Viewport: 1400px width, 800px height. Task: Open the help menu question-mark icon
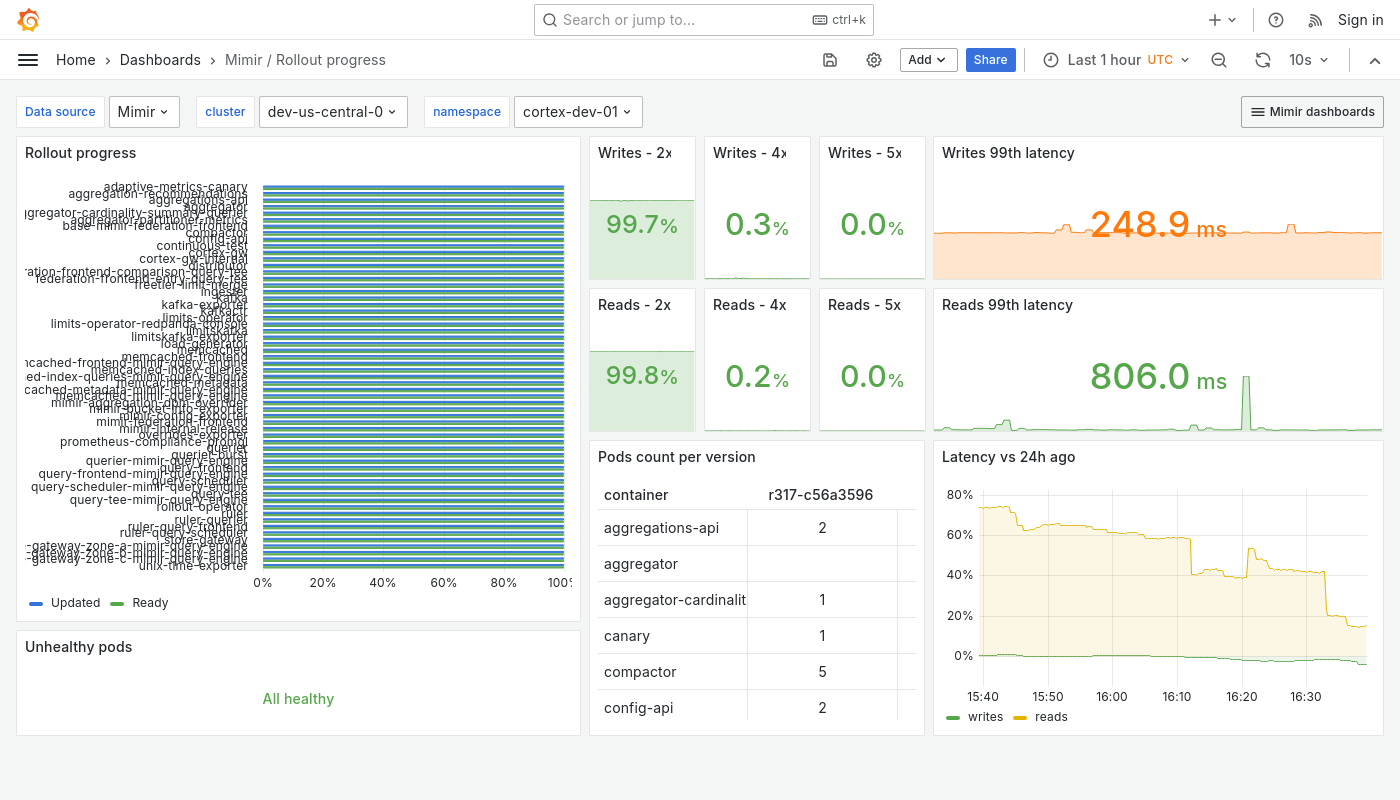1275,19
